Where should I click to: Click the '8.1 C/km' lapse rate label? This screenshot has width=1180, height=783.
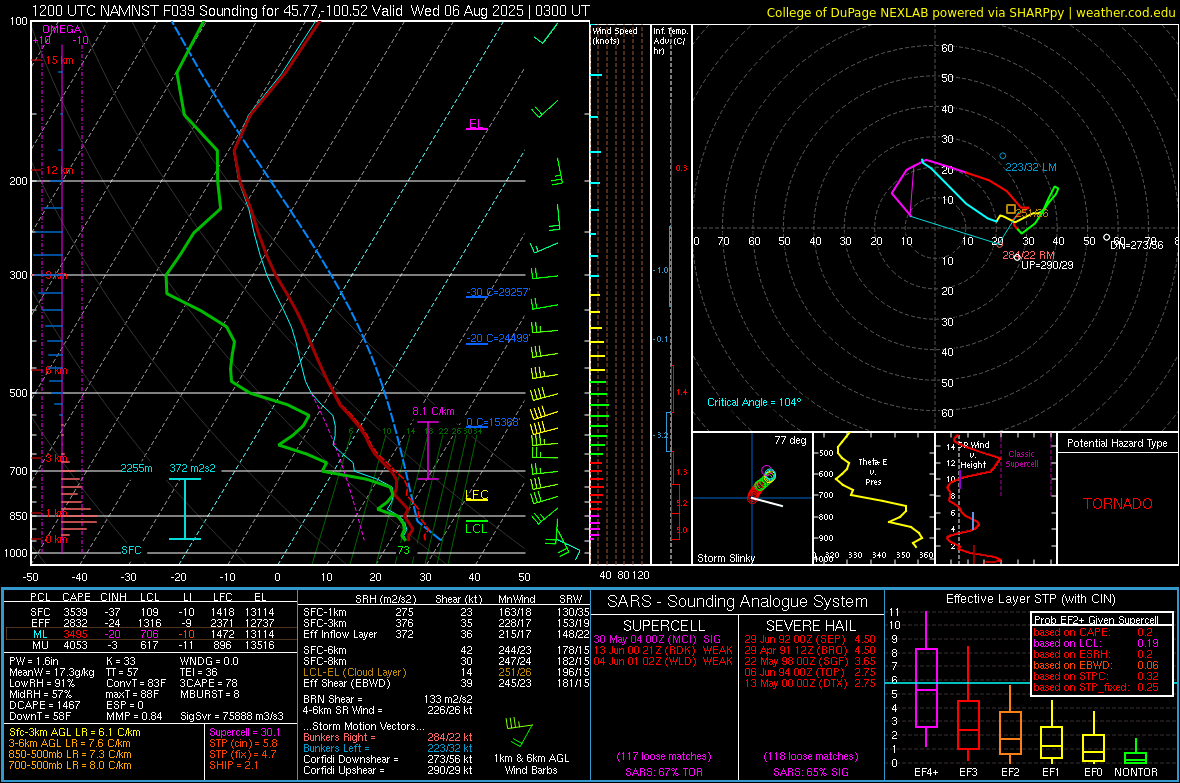(x=433, y=411)
